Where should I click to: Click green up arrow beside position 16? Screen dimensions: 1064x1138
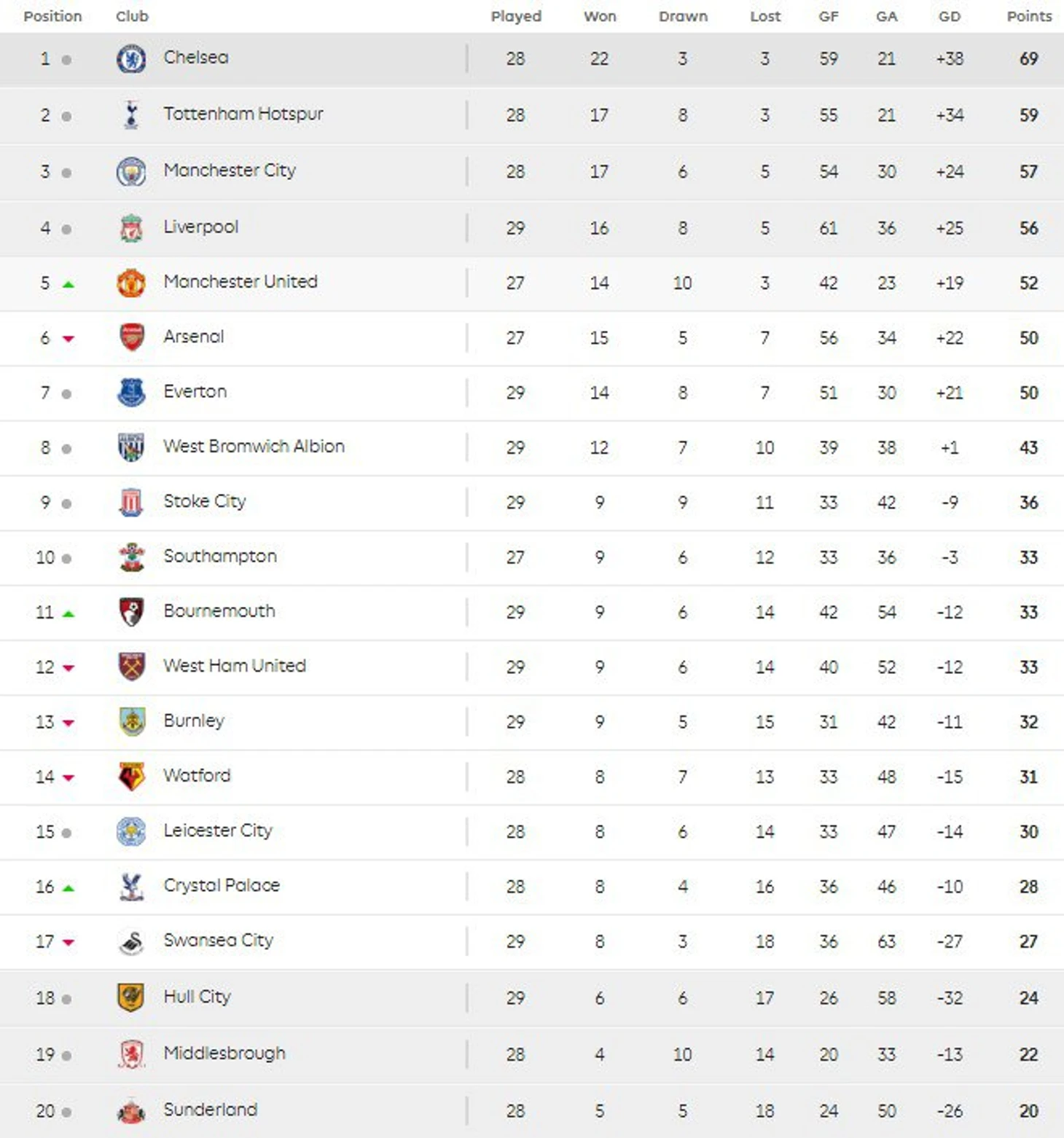point(69,888)
